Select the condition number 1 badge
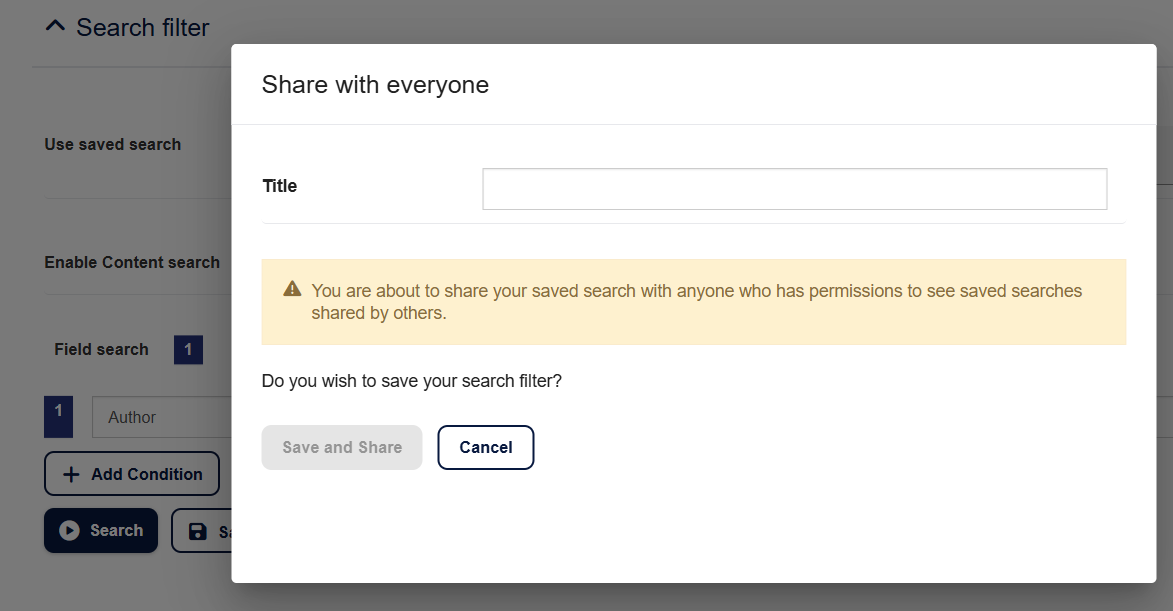Viewport: 1173px width, 611px height. coord(58,415)
